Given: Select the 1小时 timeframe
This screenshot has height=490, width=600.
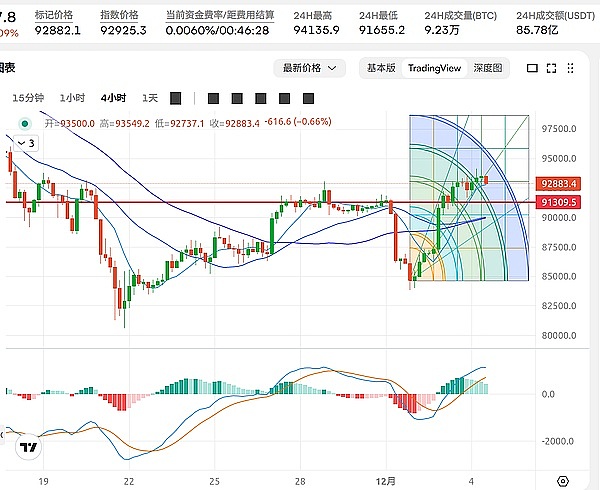Looking at the screenshot, I should pos(72,98).
